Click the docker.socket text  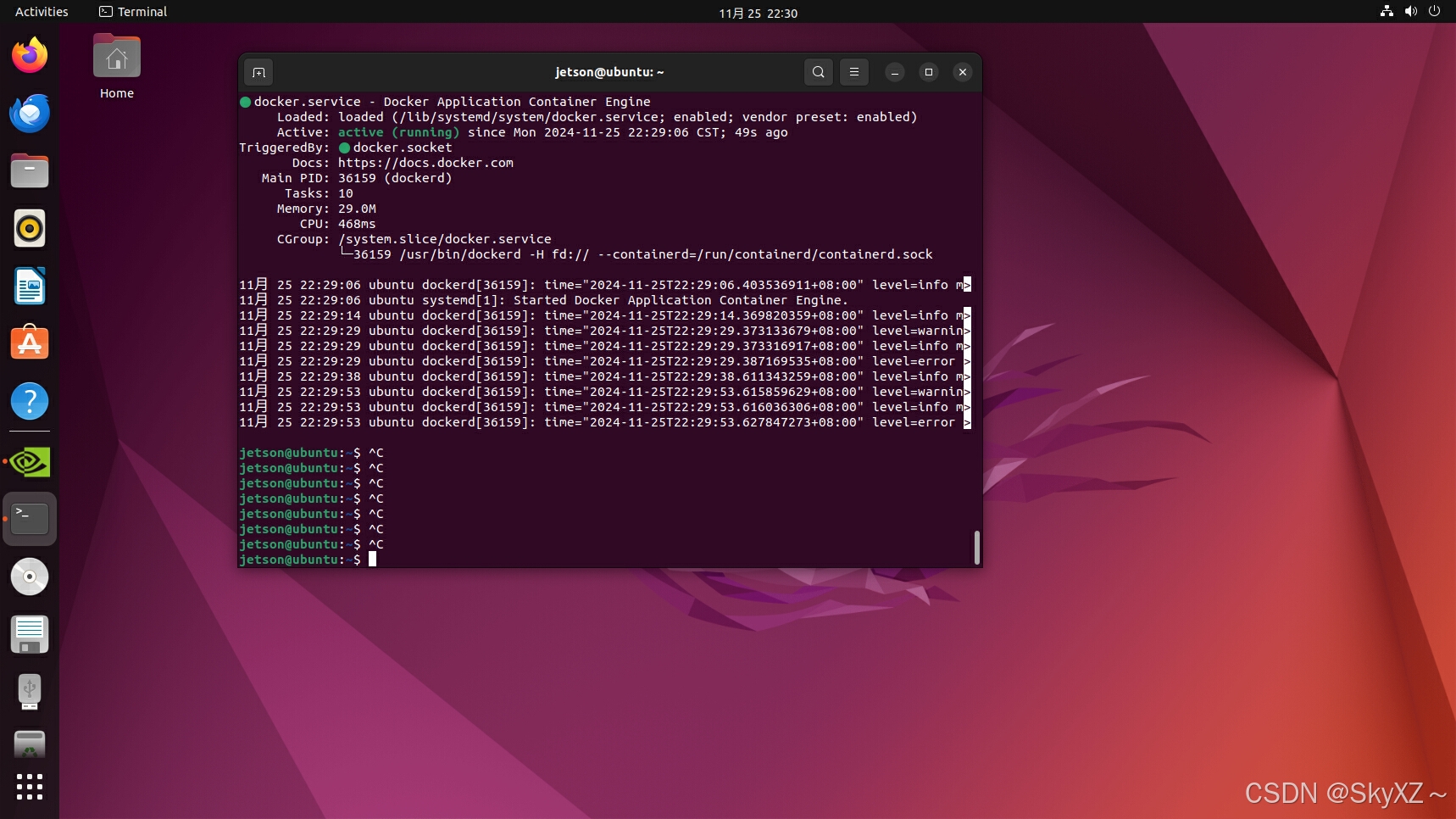click(x=403, y=148)
